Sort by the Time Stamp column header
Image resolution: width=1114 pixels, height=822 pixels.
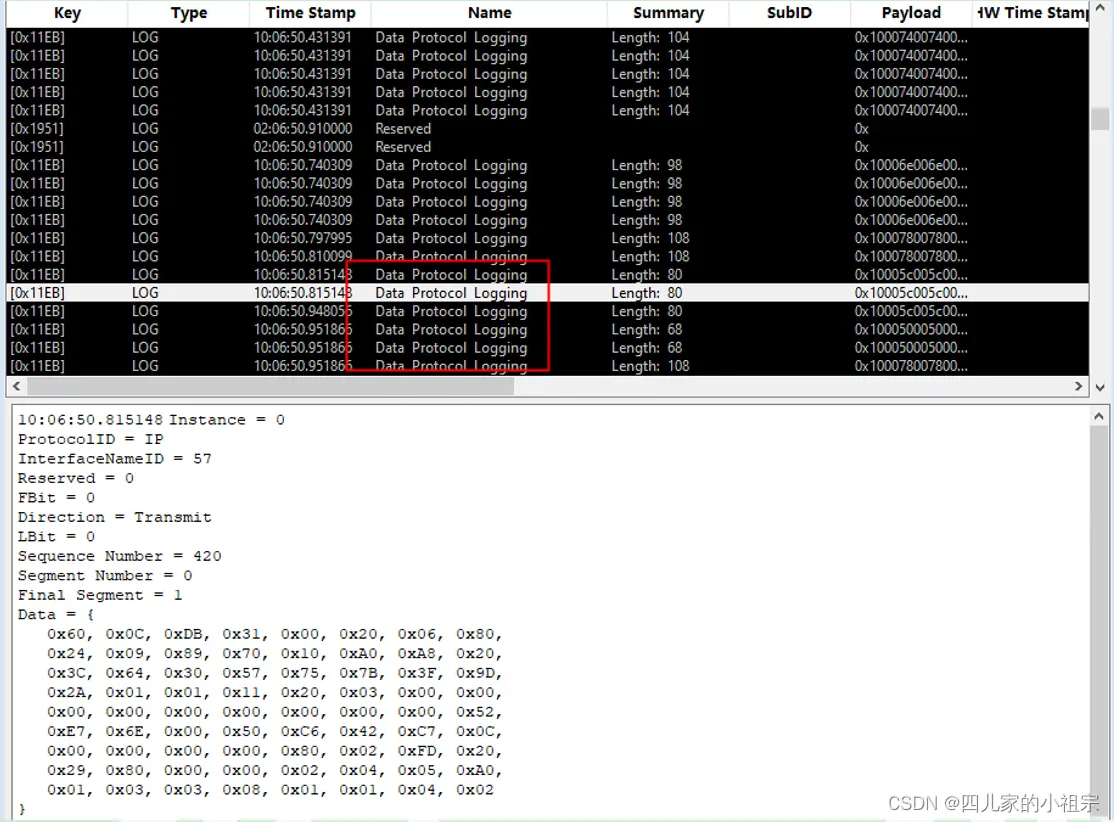click(x=310, y=13)
